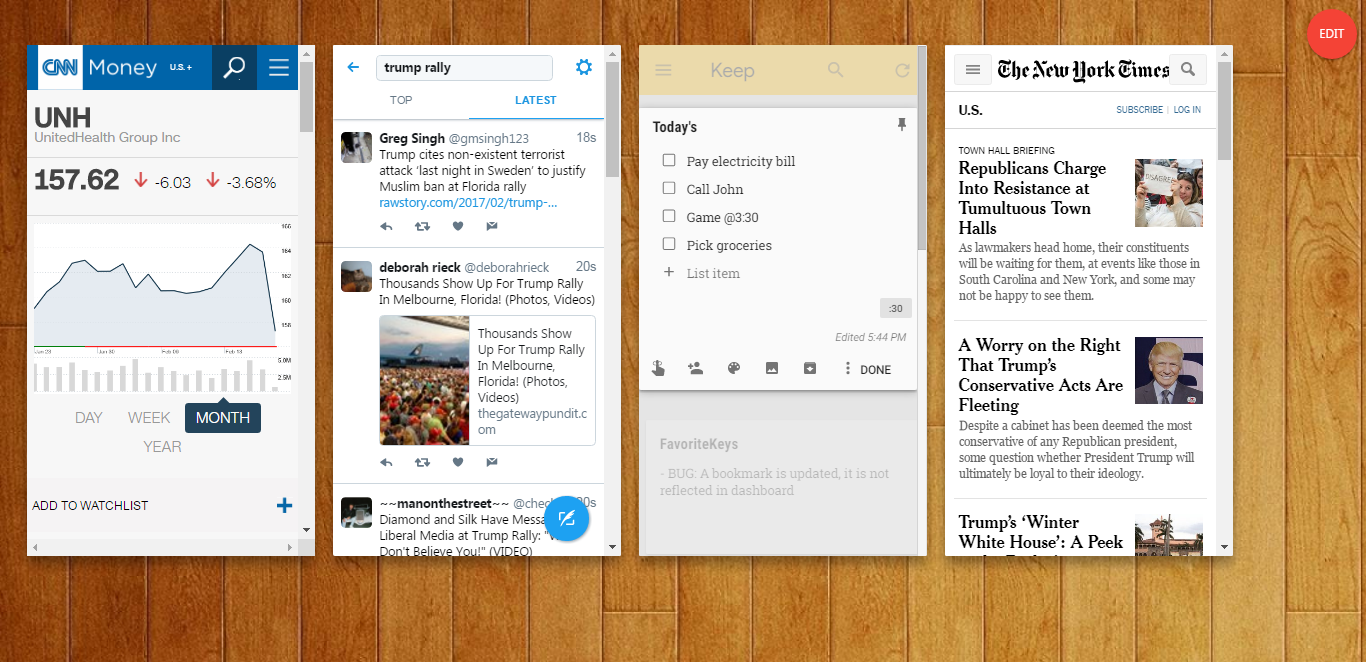Open Twitter search settings gear
The width and height of the screenshot is (1366, 662).
(x=584, y=67)
